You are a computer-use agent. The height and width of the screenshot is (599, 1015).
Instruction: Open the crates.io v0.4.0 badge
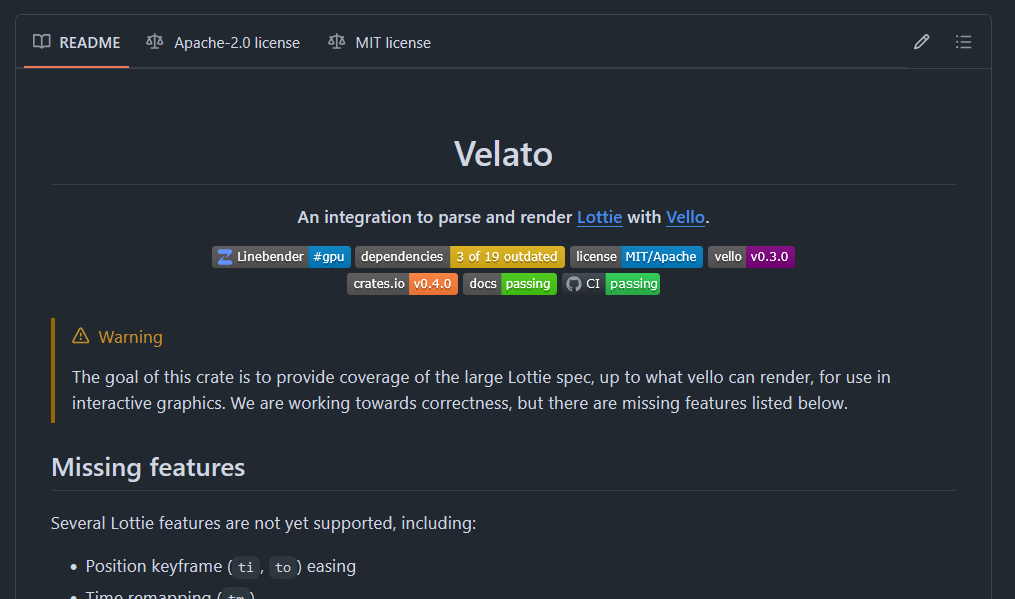(402, 284)
